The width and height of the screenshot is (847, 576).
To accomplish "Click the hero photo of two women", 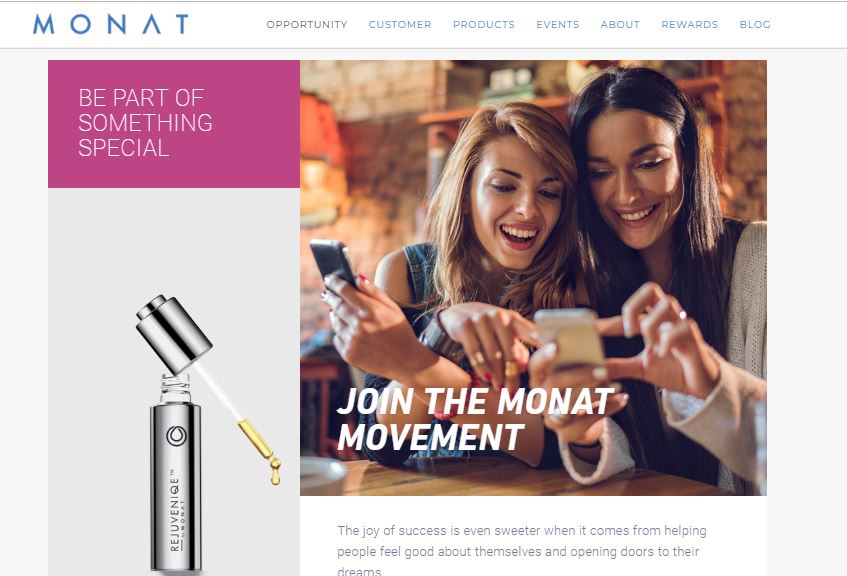I will coord(533,278).
